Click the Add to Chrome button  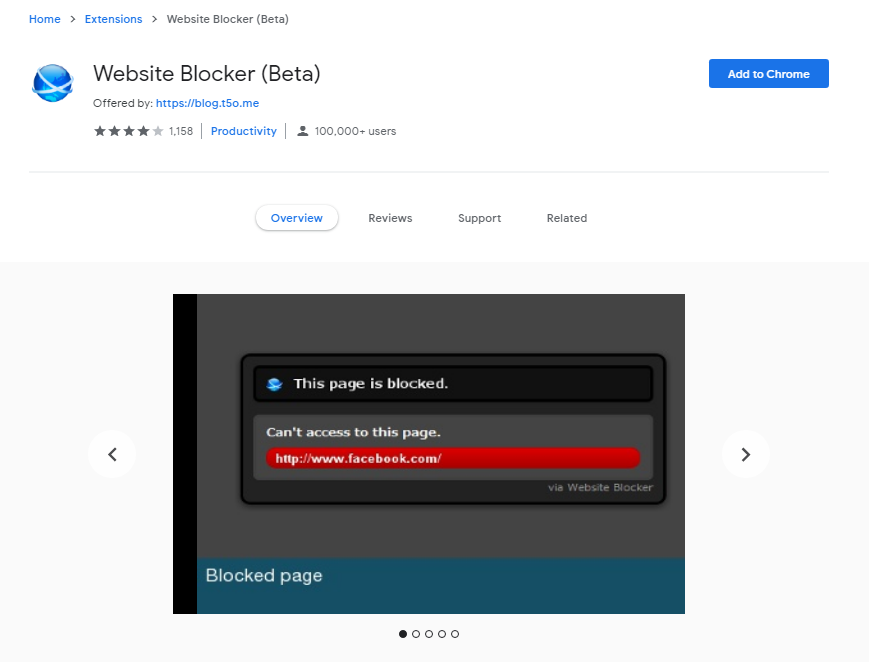(x=769, y=74)
